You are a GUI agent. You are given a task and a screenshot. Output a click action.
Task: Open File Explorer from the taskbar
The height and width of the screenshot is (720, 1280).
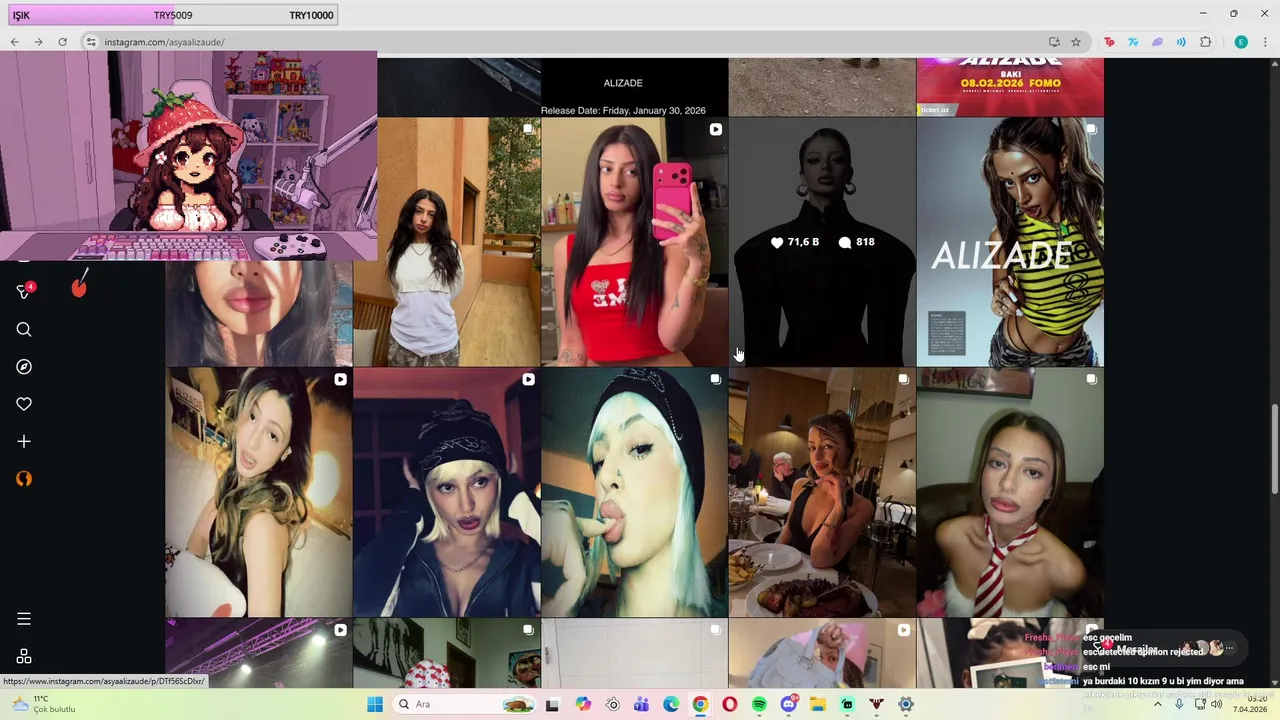click(818, 704)
